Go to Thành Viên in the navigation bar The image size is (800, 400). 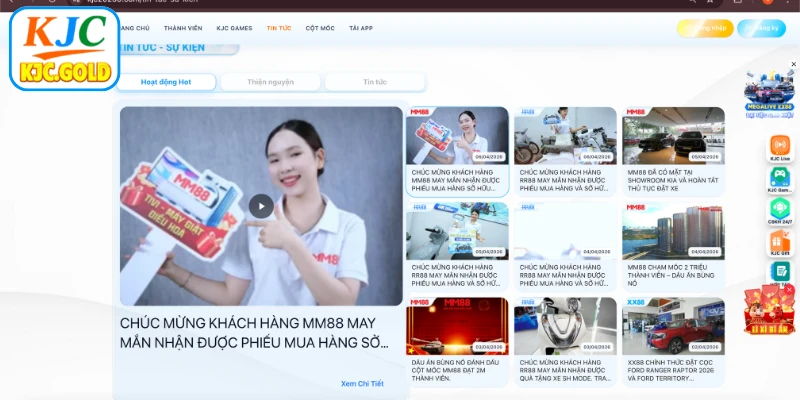coord(183,28)
